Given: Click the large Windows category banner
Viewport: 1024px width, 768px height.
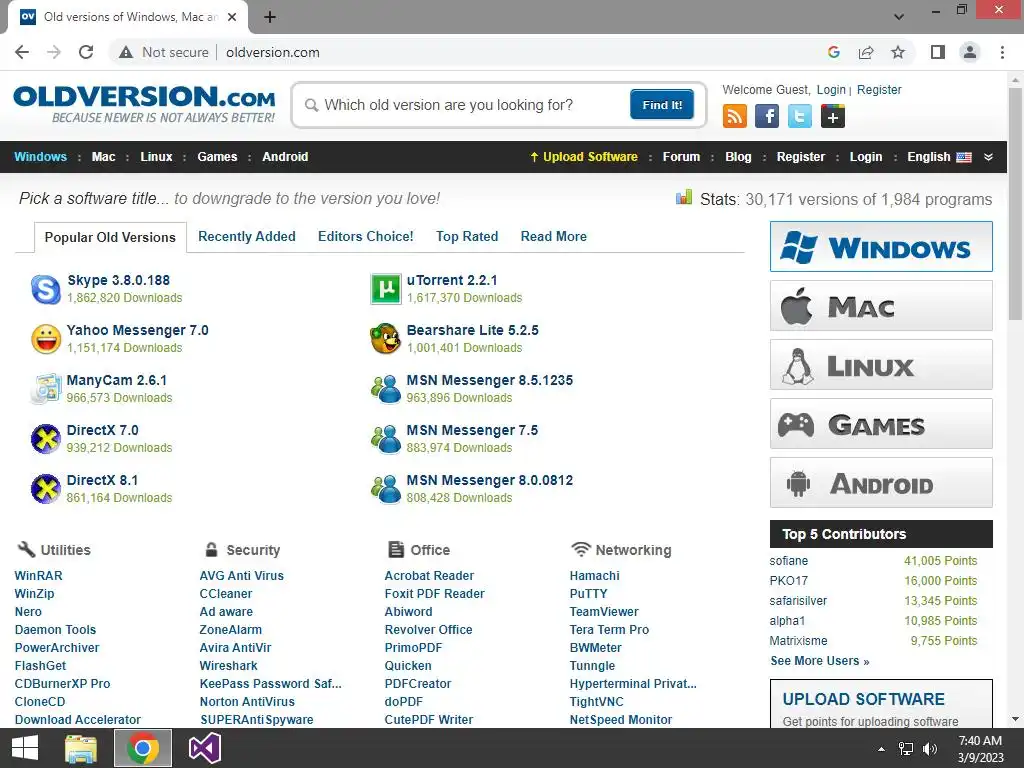Looking at the screenshot, I should point(881,247).
